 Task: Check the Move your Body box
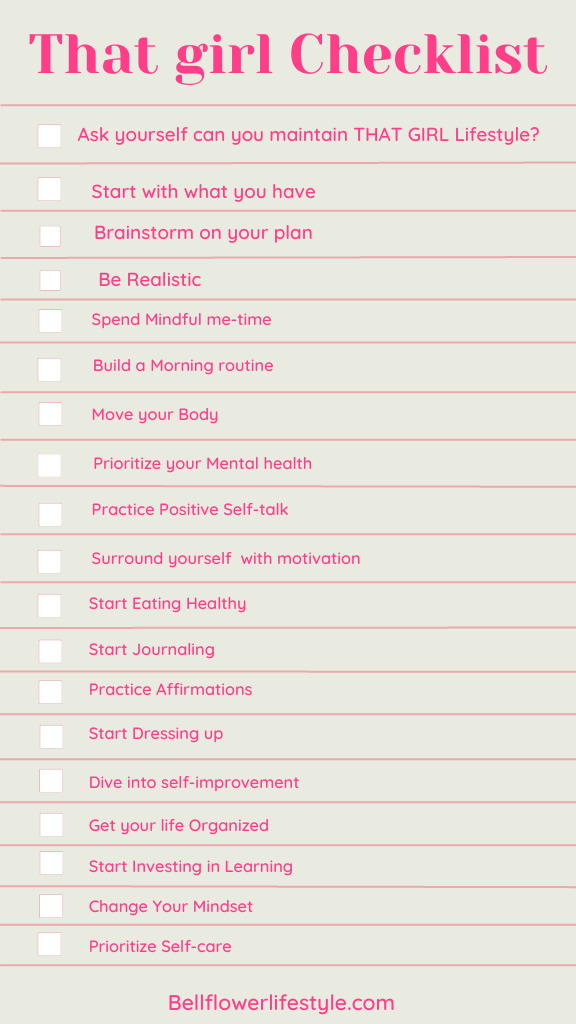click(x=50, y=414)
